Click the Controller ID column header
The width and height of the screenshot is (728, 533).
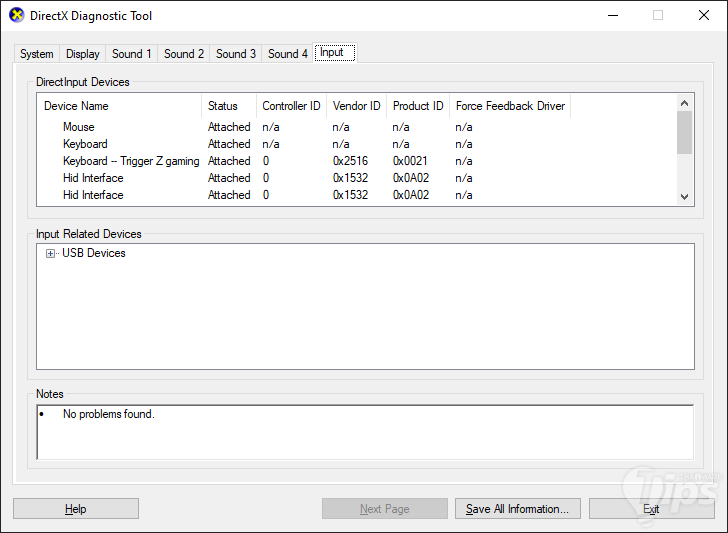point(292,106)
